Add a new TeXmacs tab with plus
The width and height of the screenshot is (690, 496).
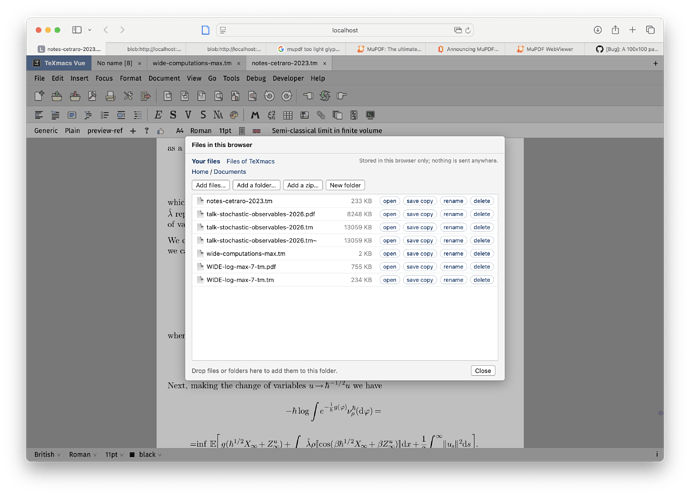pos(655,63)
